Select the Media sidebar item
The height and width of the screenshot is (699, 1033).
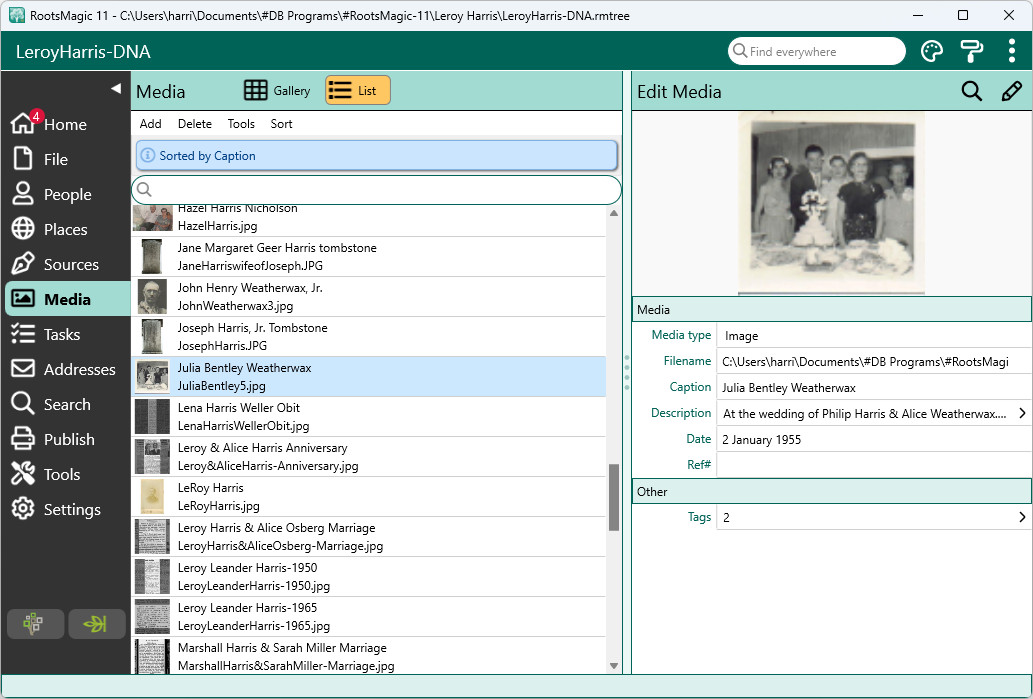click(x=66, y=298)
